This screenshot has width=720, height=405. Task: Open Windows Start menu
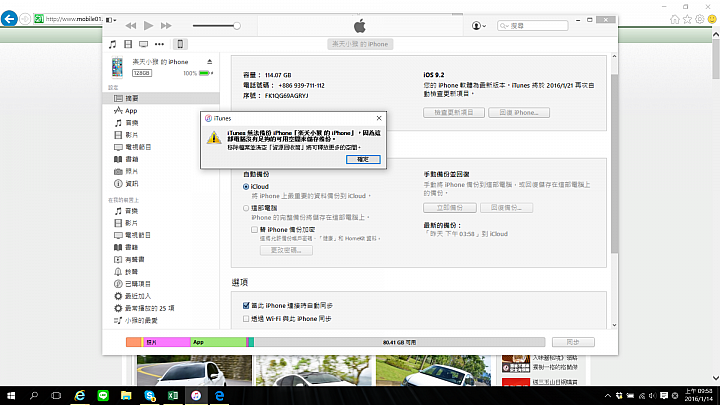(x=11, y=395)
